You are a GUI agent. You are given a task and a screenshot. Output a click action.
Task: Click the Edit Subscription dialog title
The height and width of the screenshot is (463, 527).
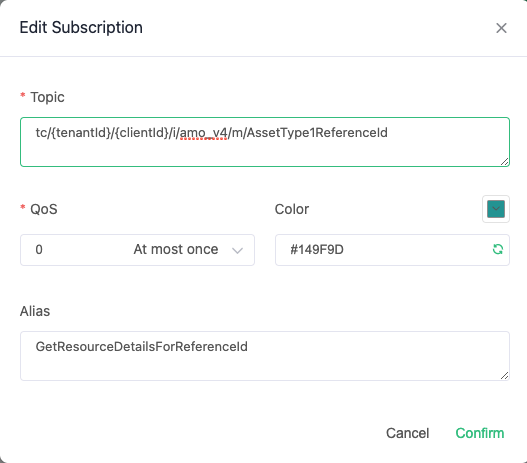81,27
